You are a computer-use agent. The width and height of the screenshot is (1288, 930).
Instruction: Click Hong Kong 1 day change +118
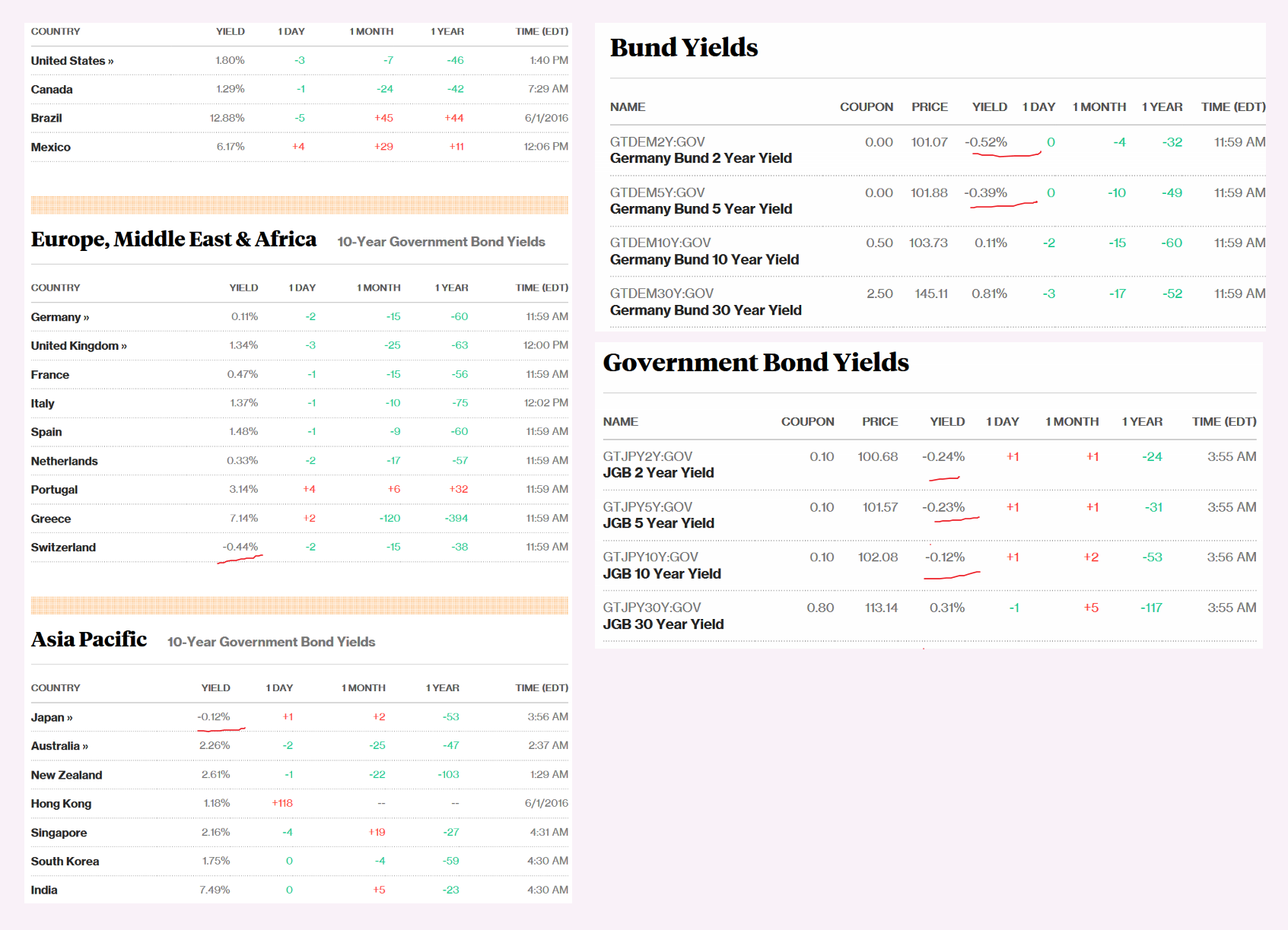(x=282, y=803)
